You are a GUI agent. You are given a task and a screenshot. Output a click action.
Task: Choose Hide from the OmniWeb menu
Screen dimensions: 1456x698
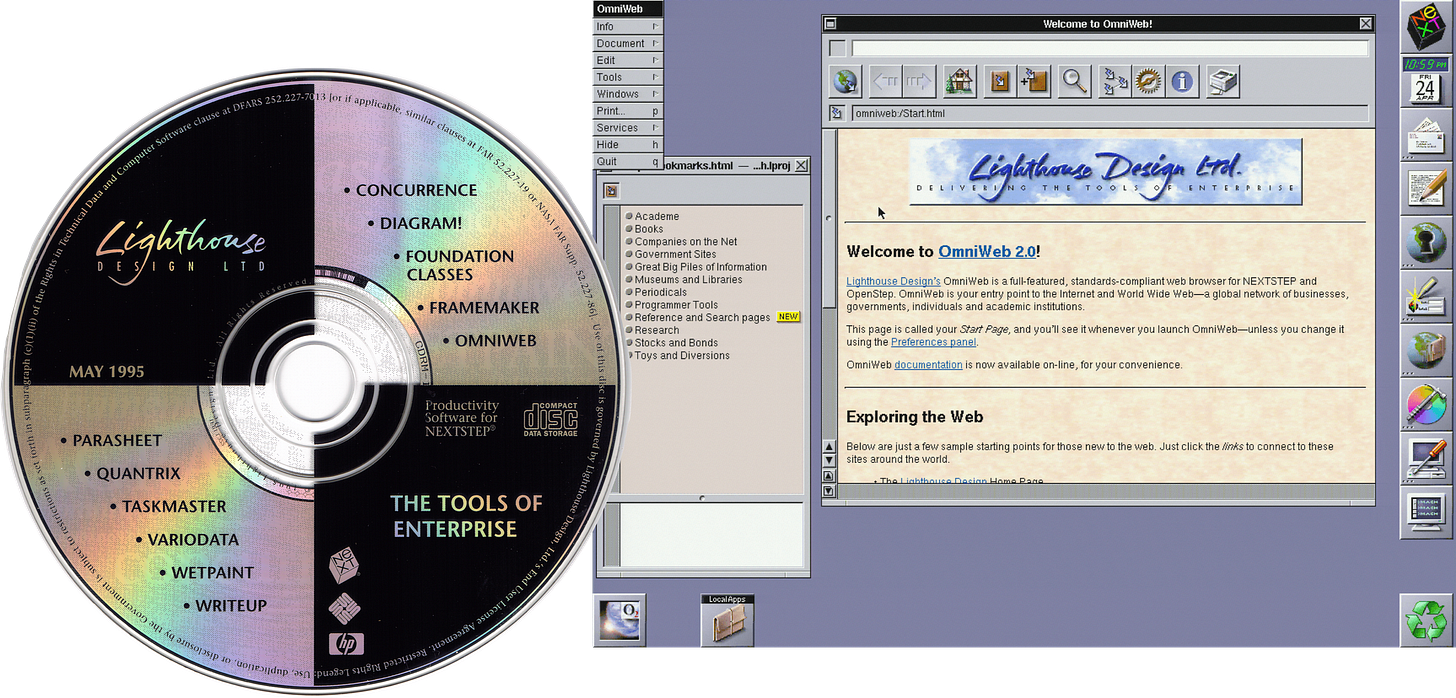pos(628,144)
